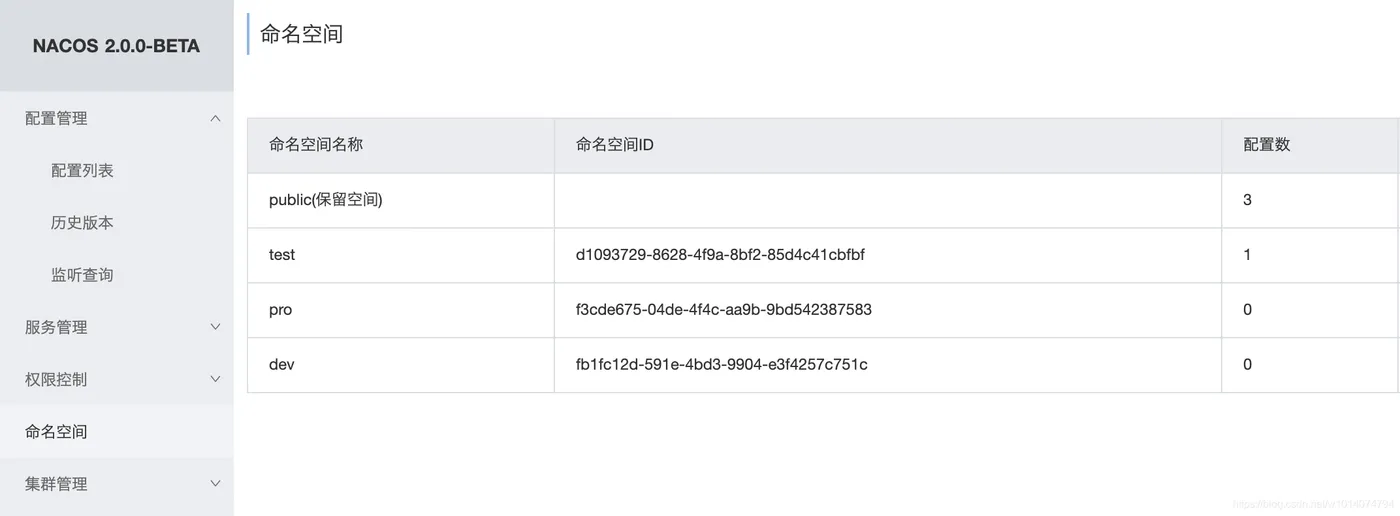This screenshot has width=1400, height=516.
Task: Click the 配置数 column header
Action: pyautogui.click(x=1267, y=145)
